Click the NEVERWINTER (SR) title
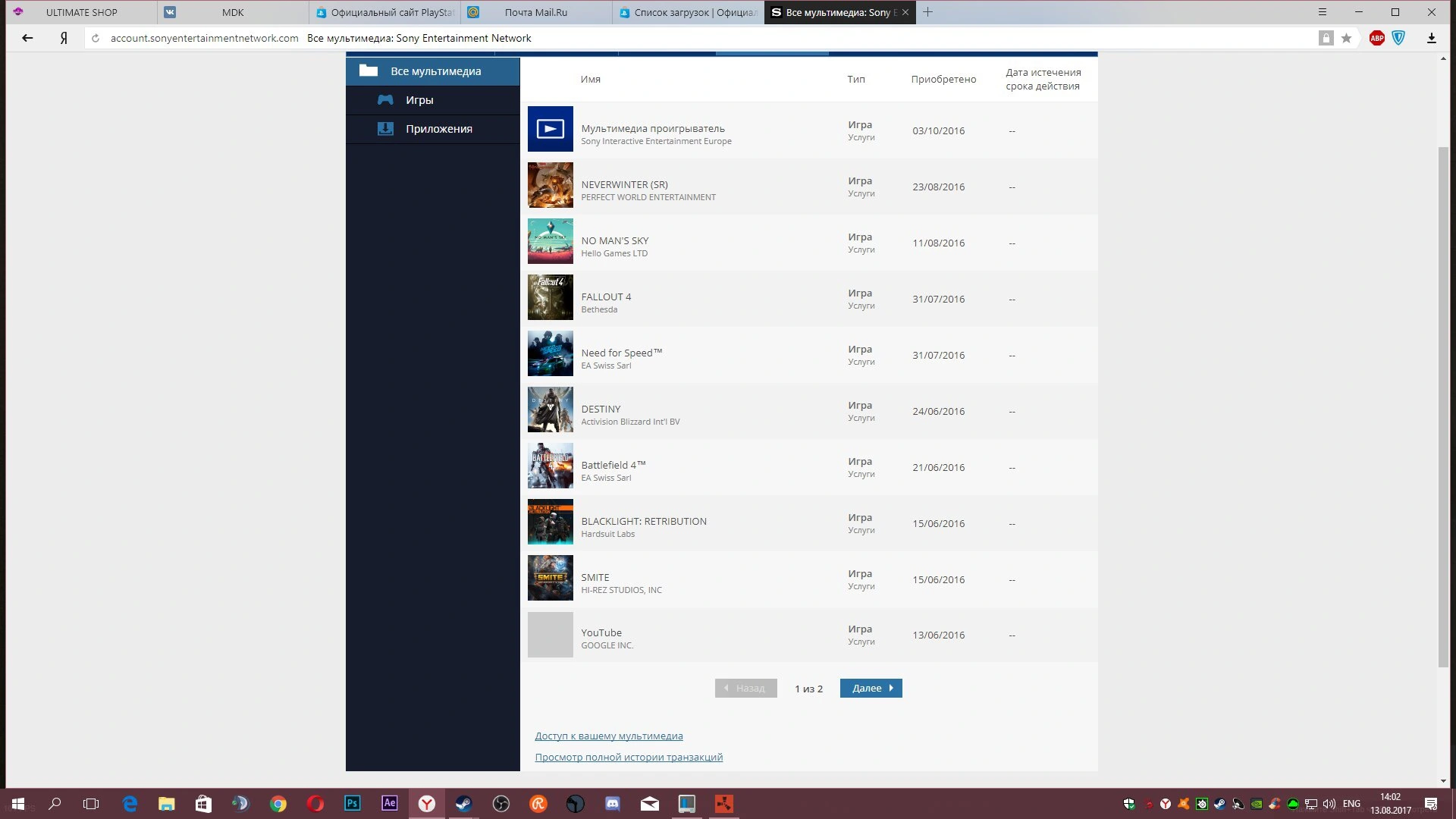Image resolution: width=1456 pixels, height=819 pixels. tap(625, 184)
